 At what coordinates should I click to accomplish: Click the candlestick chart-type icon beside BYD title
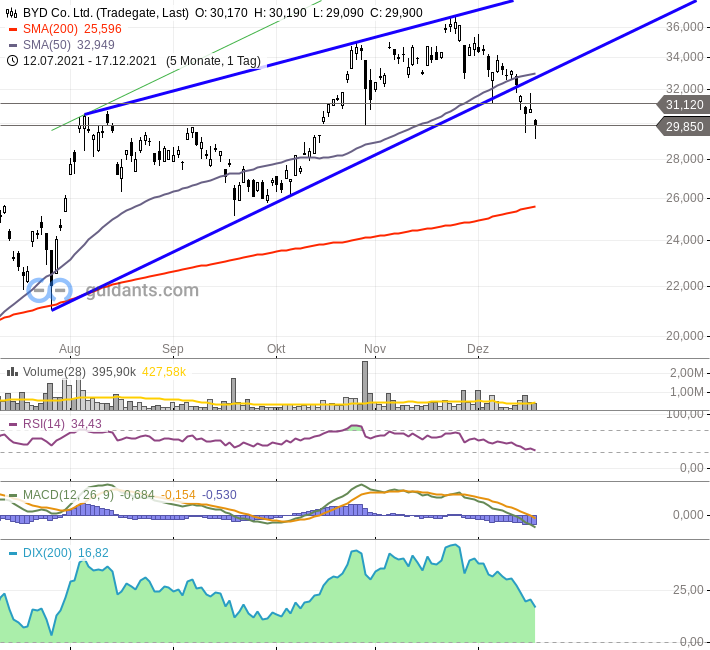pos(12,13)
